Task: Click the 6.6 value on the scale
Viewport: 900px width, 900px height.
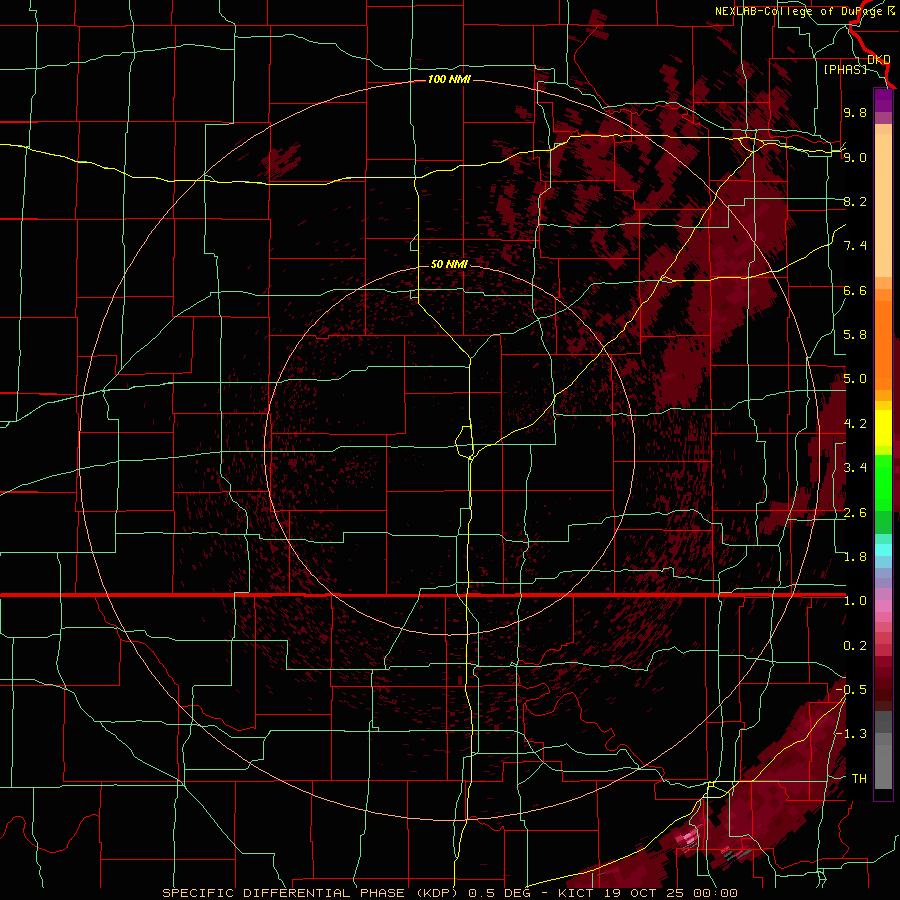Action: (x=855, y=290)
